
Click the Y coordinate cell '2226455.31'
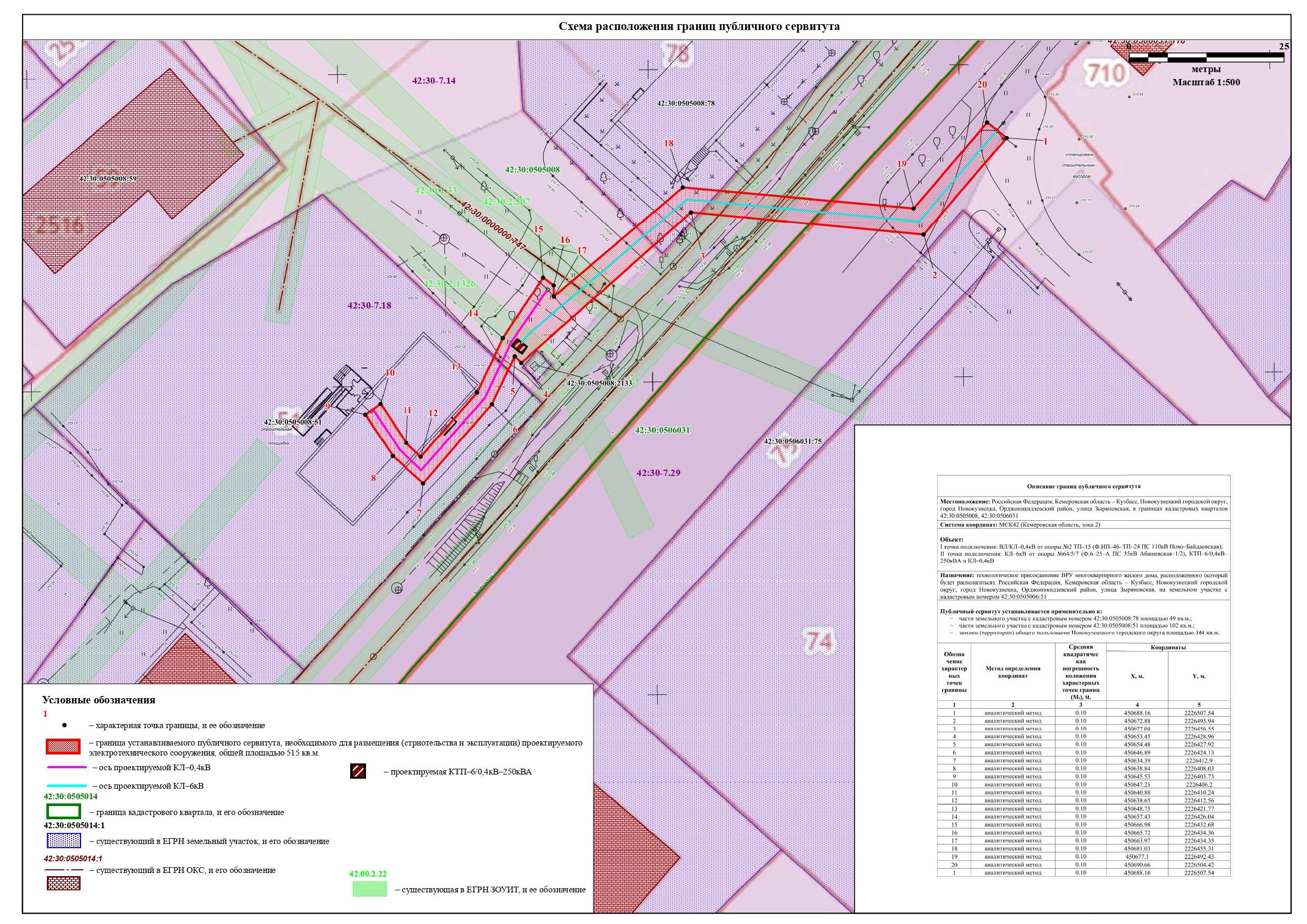point(1199,848)
